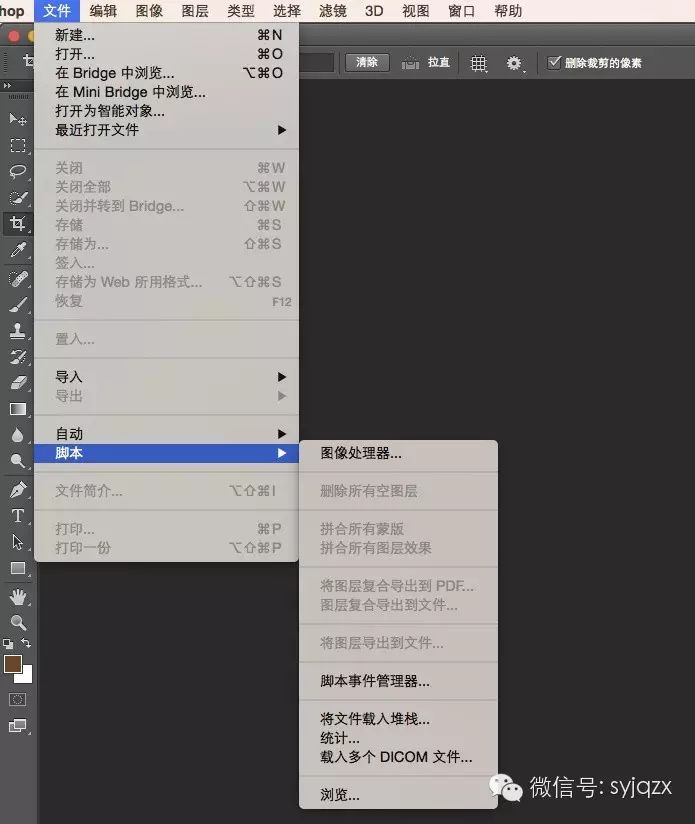This screenshot has width=695, height=824.
Task: Choose 在 Bridge 中浏览...
Action: [x=166, y=73]
